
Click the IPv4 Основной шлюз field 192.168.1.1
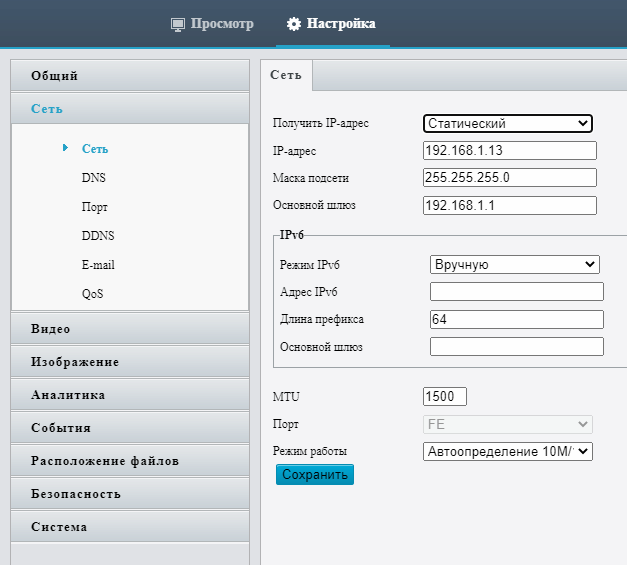click(509, 206)
